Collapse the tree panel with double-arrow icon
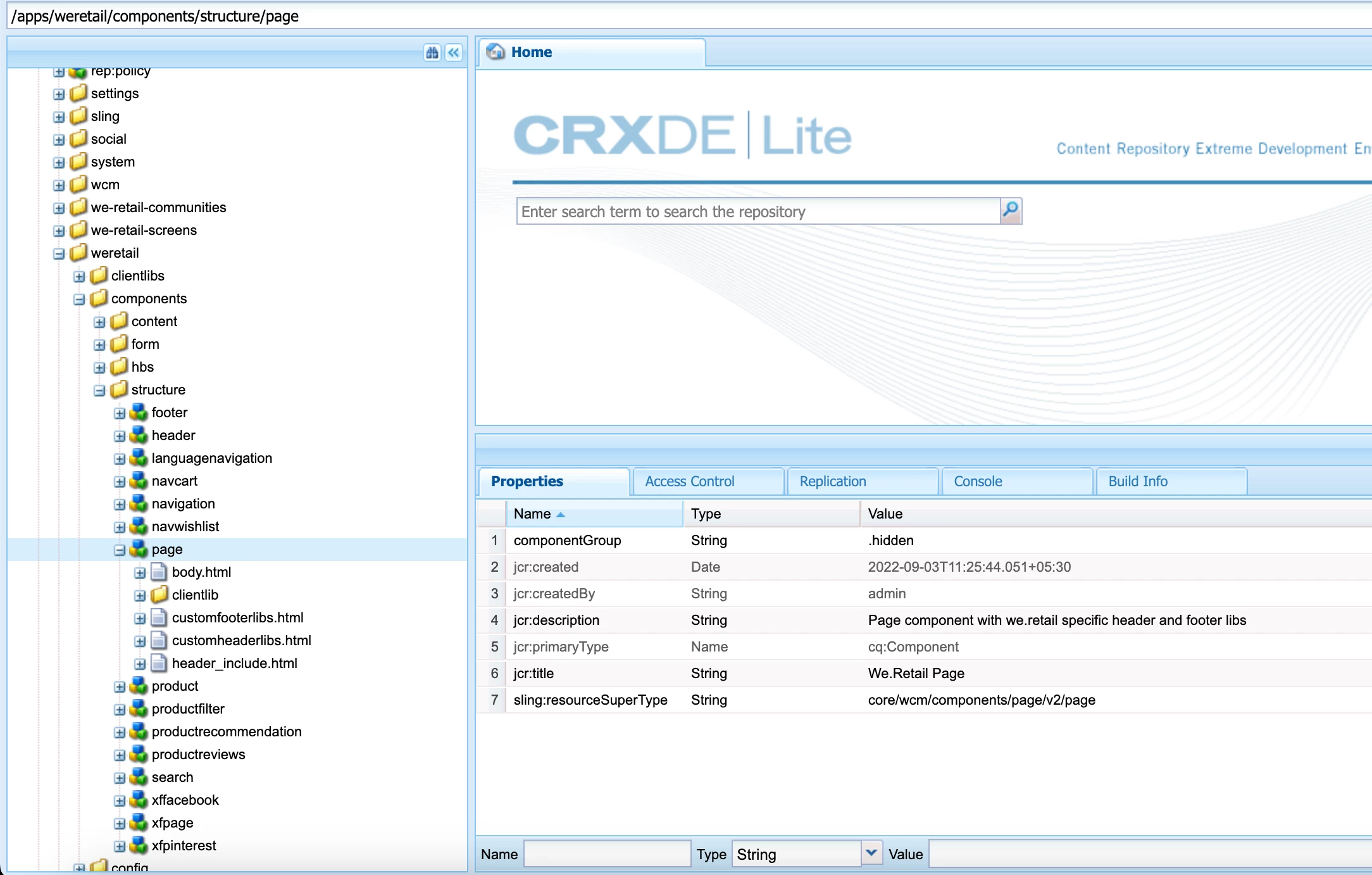The width and height of the screenshot is (1372, 875). click(x=454, y=53)
